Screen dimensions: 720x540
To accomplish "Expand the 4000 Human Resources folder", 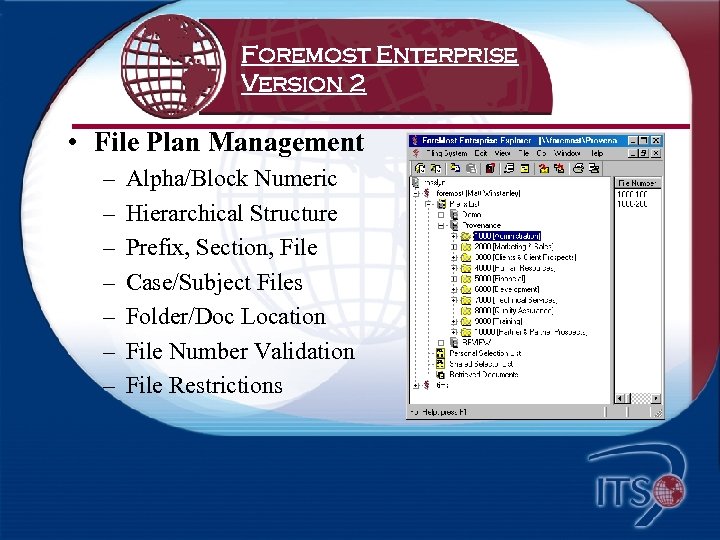I will [454, 268].
